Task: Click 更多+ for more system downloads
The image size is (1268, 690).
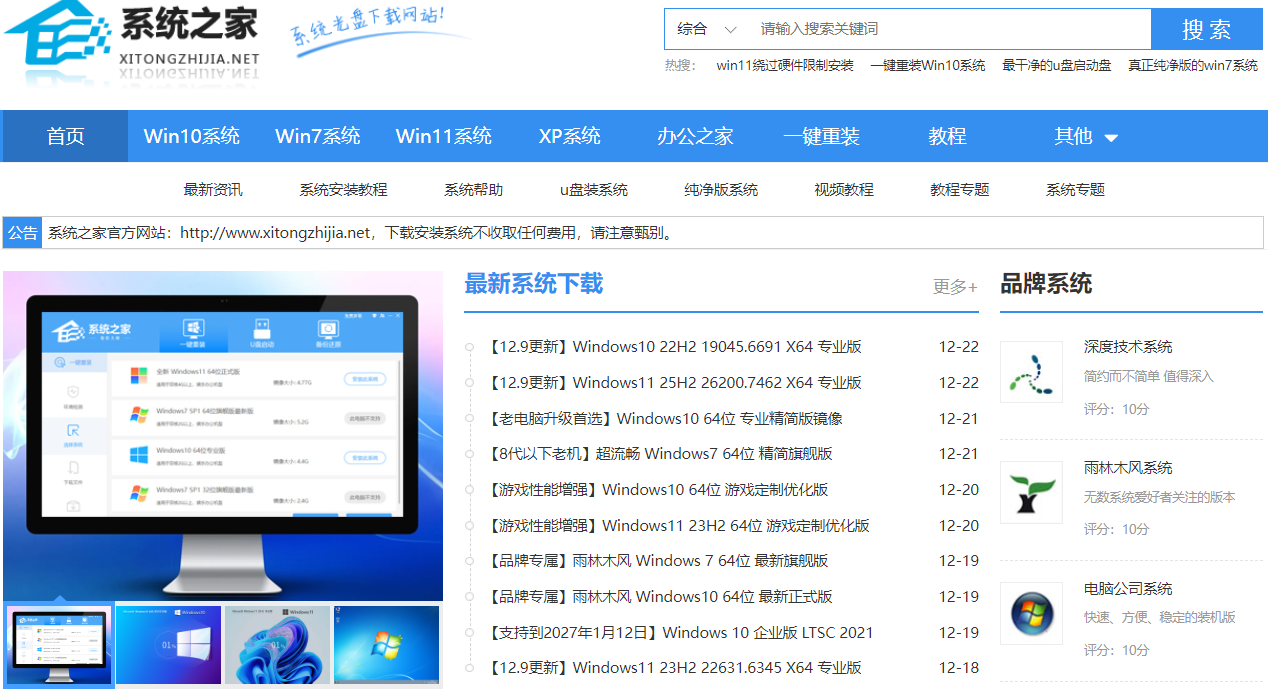Action: [955, 287]
